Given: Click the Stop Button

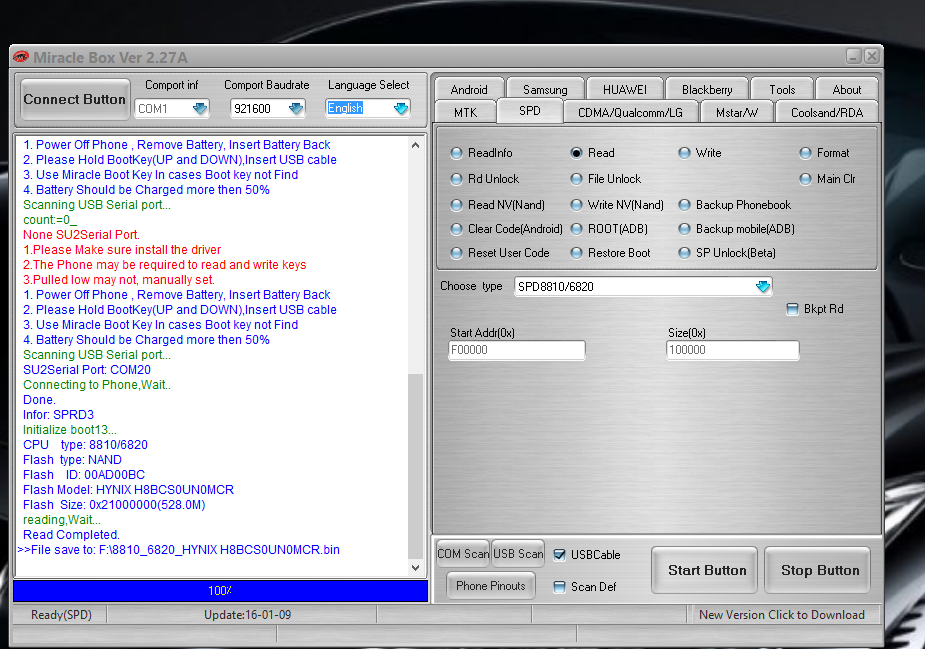Looking at the screenshot, I should tap(820, 571).
